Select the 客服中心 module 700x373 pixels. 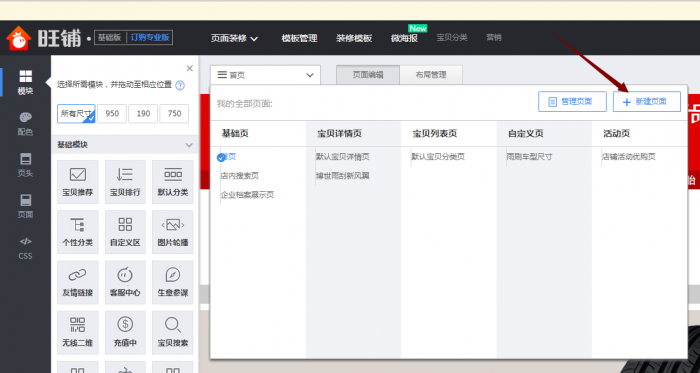(x=125, y=282)
